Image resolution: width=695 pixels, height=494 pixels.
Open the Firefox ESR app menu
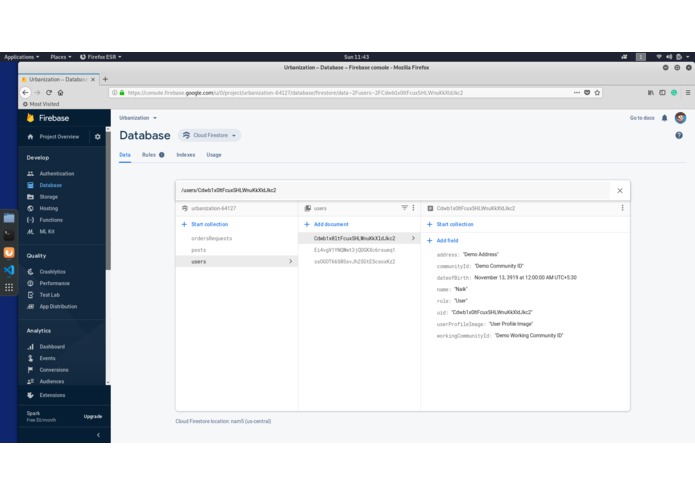[101, 57]
